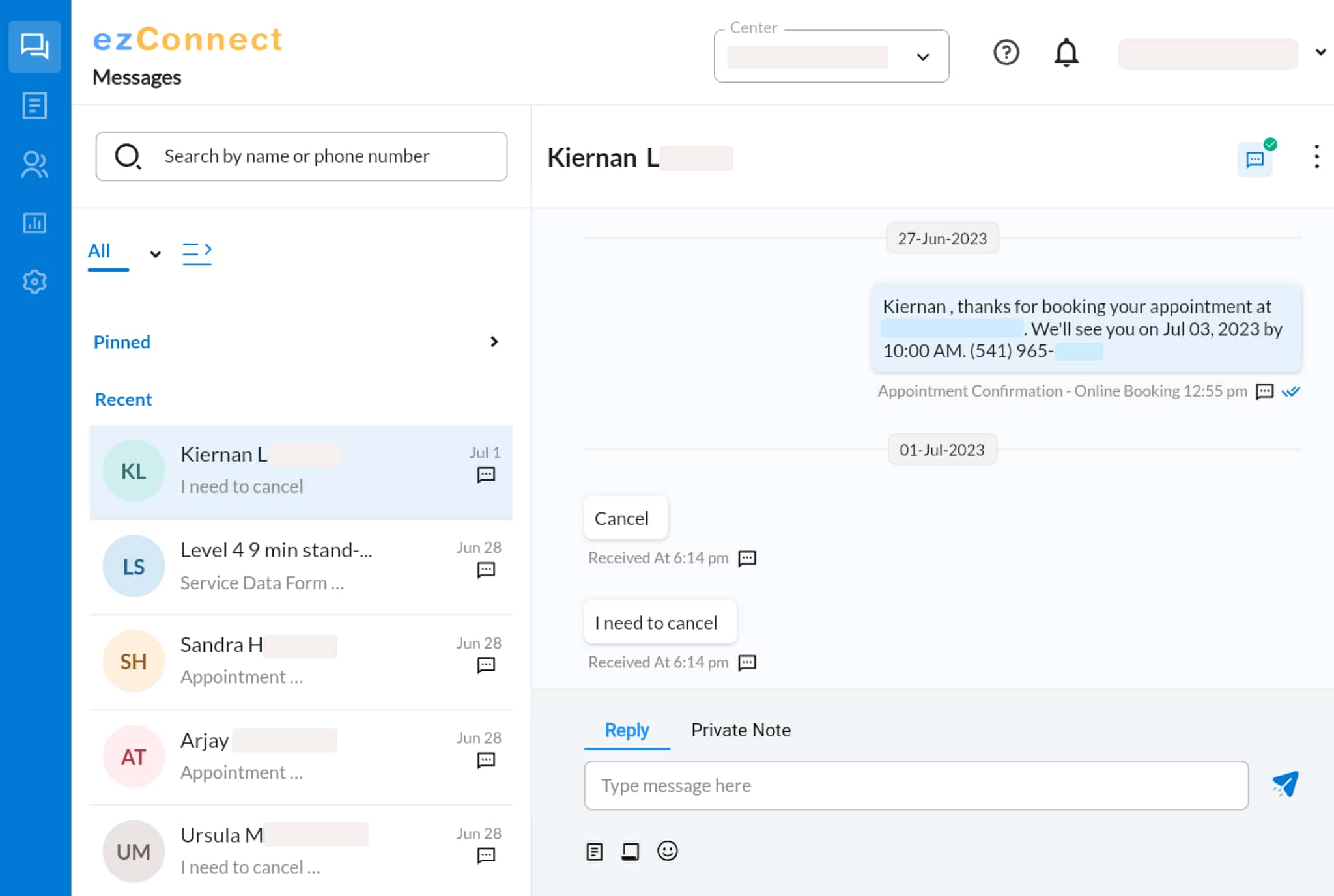Click SMS icon next to Cancel received time
1334x896 pixels.
pos(747,558)
